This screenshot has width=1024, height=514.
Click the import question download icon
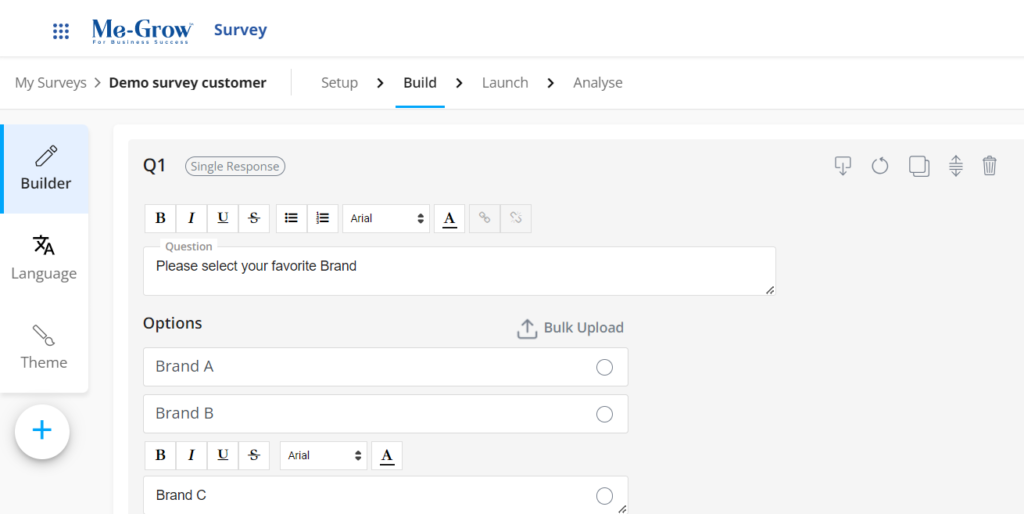point(843,166)
